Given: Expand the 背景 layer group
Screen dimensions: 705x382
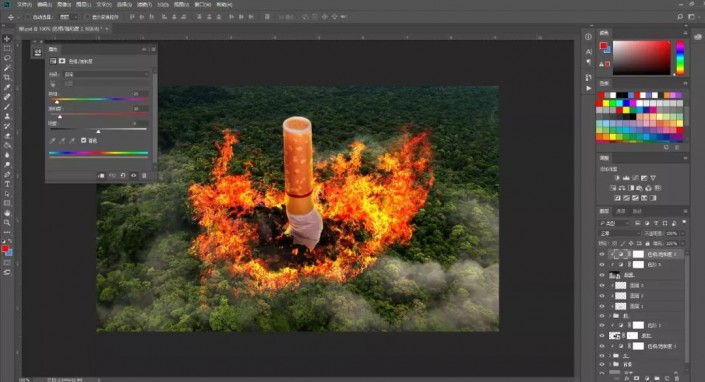Looking at the screenshot, I should coord(610,364).
